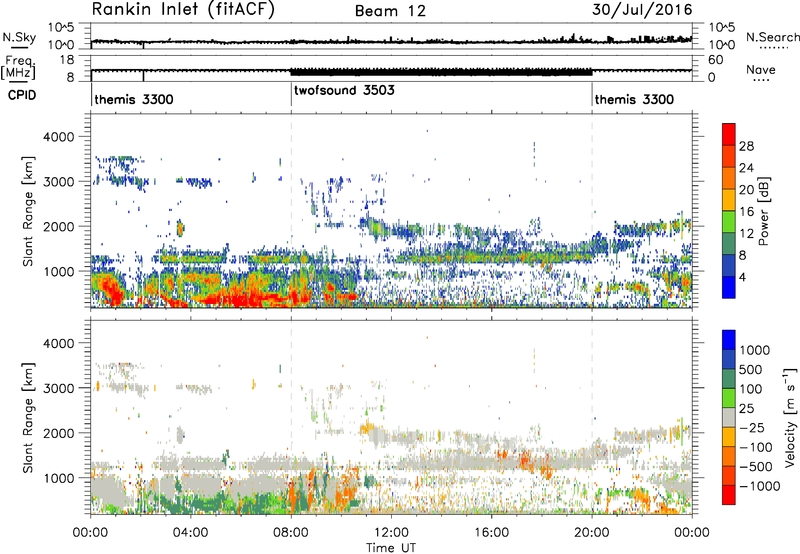Click 'Slant Range [km]' label of velocity panel
Image resolution: width=800 pixels, height=554 pixels.
coord(28,418)
